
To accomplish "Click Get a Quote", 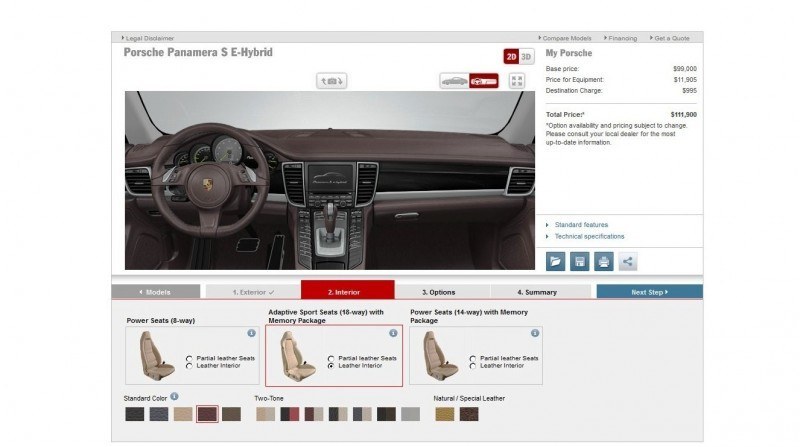I will tap(671, 38).
